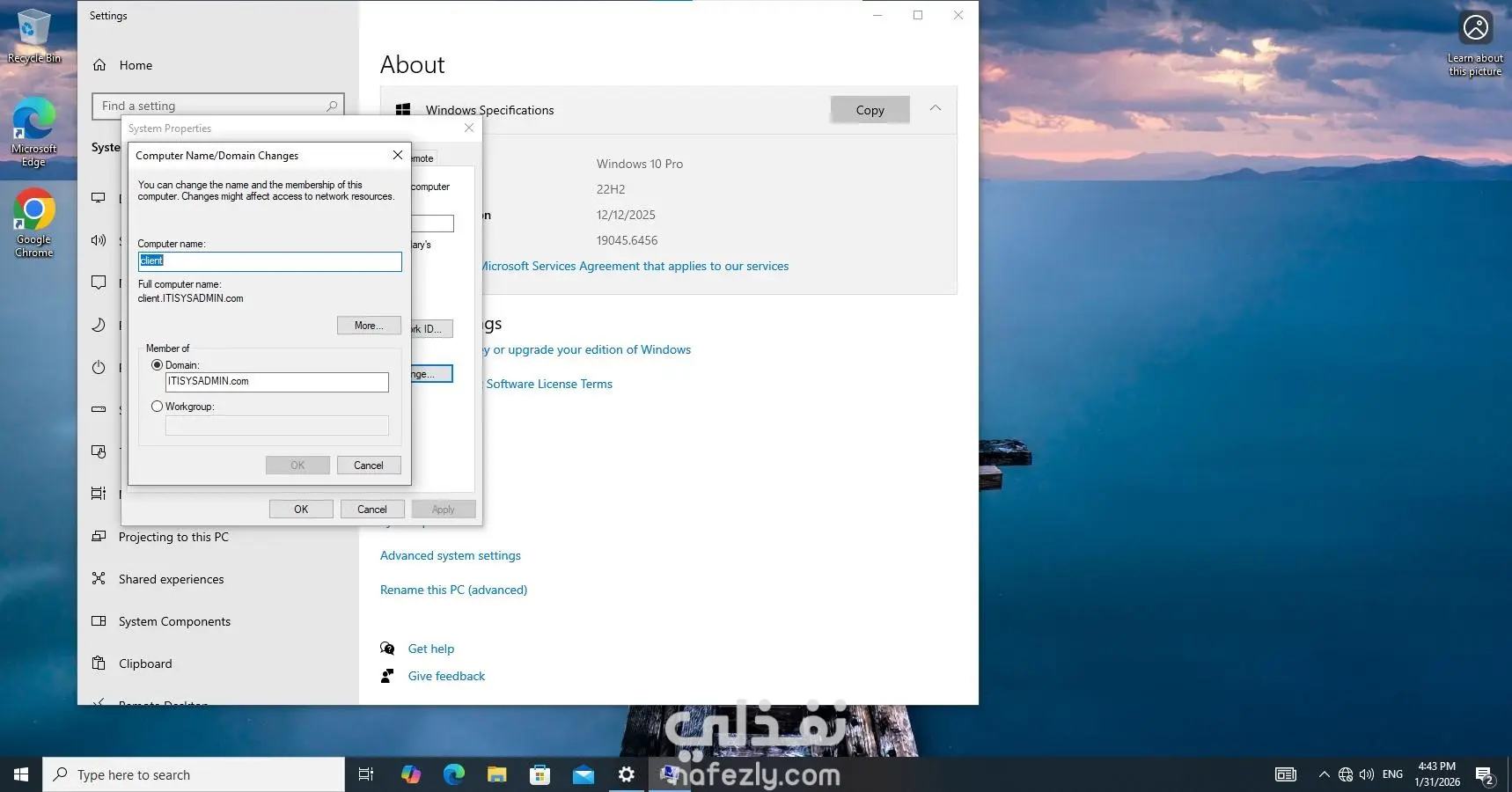Select the Workgroup radio button
Viewport: 1512px width, 792px height.
pyautogui.click(x=158, y=407)
